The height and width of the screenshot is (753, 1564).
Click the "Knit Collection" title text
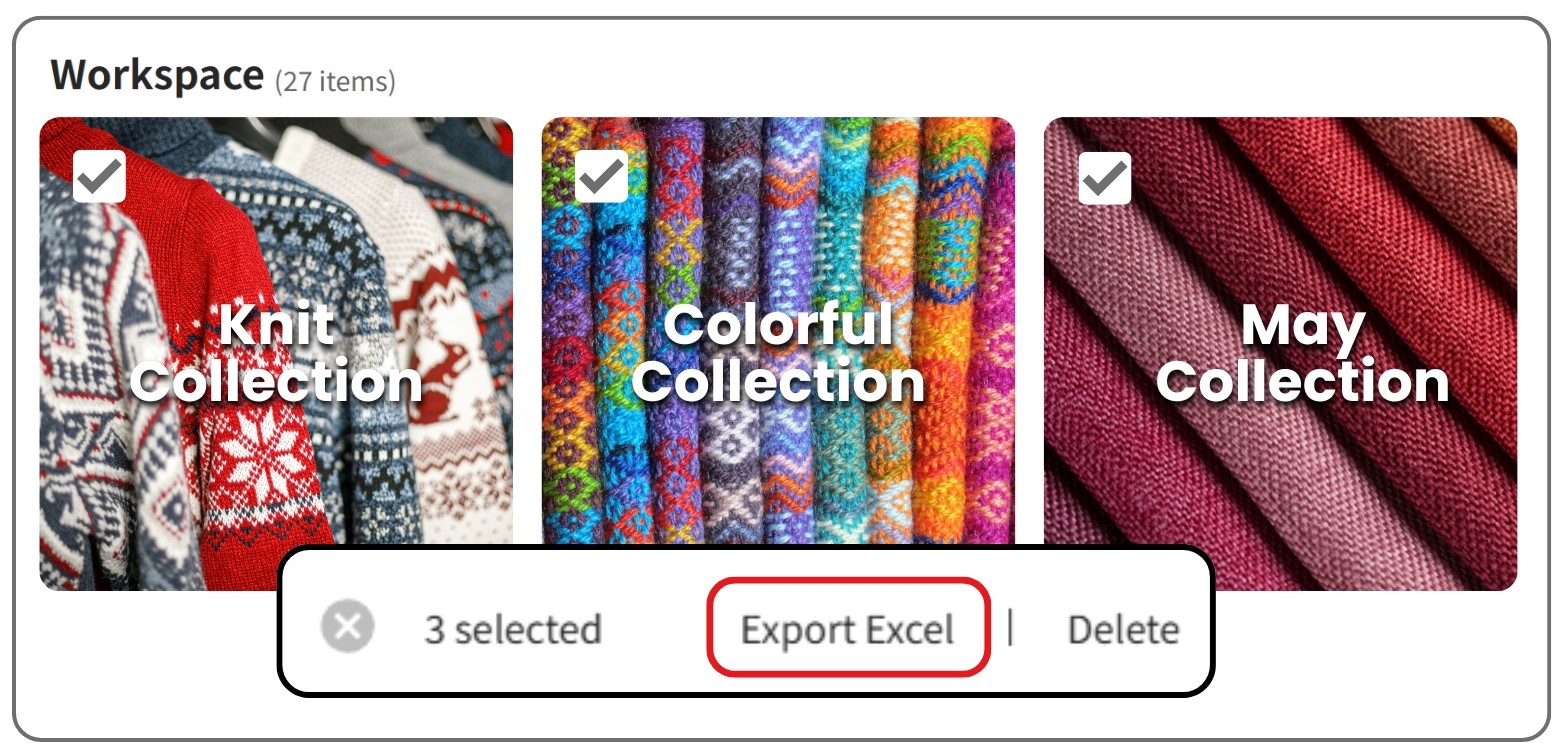(276, 354)
